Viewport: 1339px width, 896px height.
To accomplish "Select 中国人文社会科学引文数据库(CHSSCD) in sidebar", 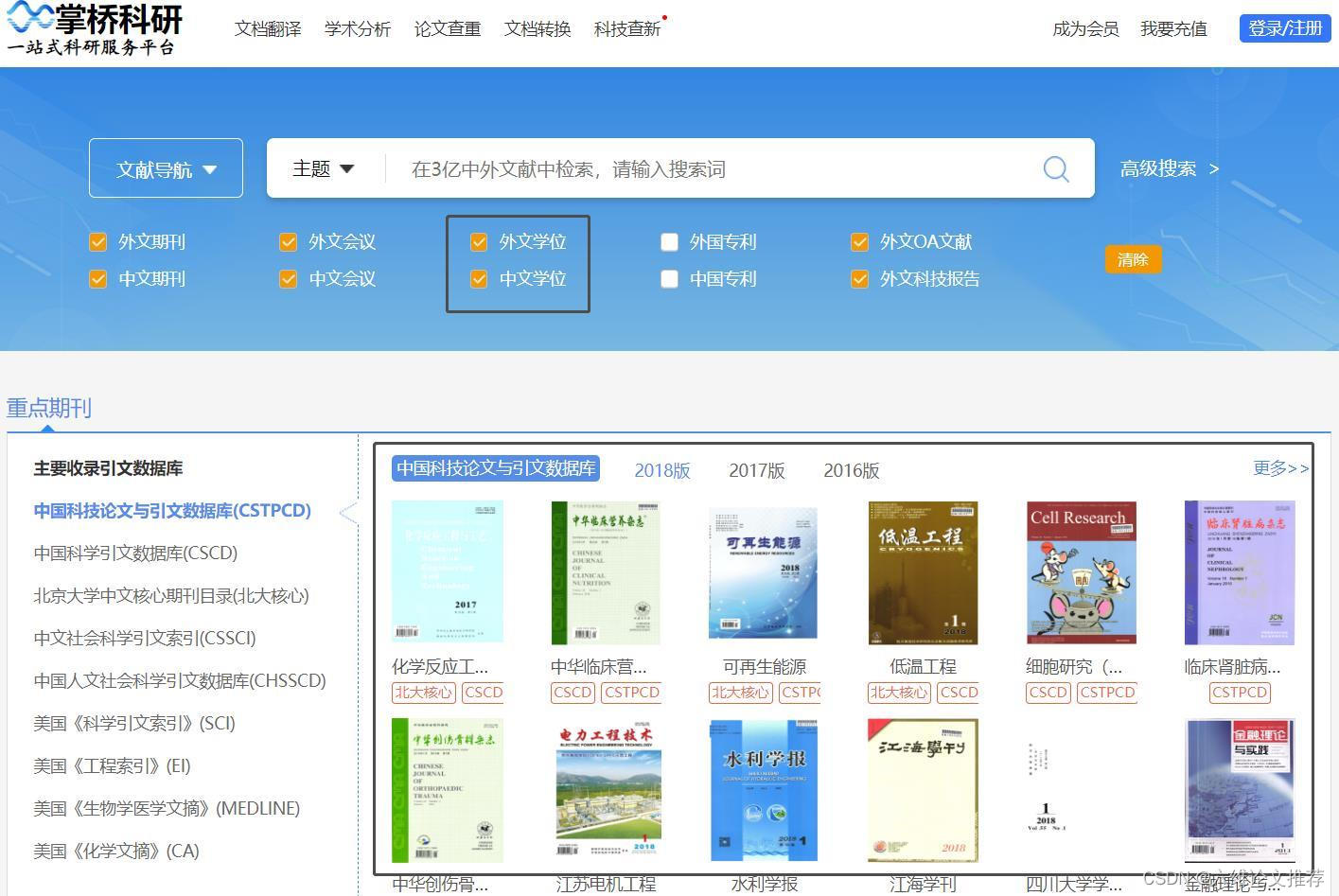I will tap(180, 681).
